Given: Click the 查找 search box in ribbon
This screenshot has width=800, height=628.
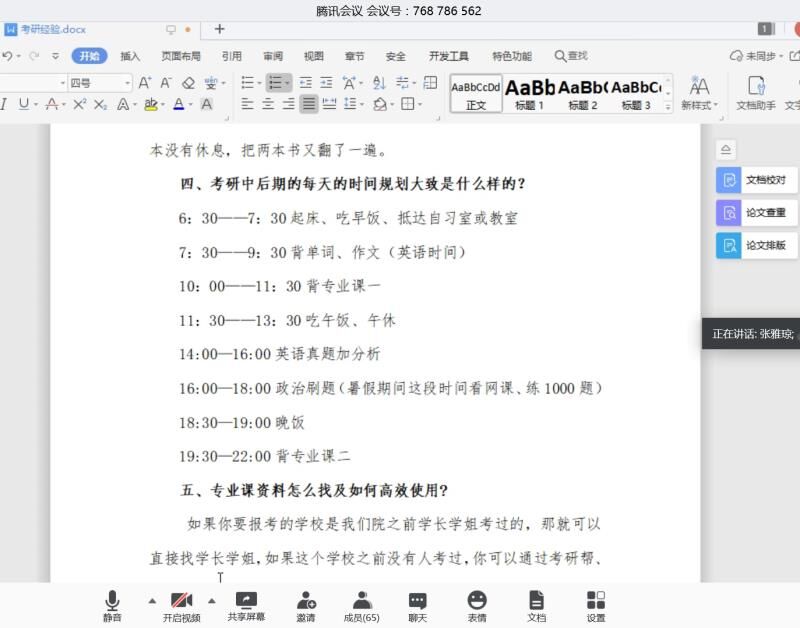Looking at the screenshot, I should (x=571, y=56).
